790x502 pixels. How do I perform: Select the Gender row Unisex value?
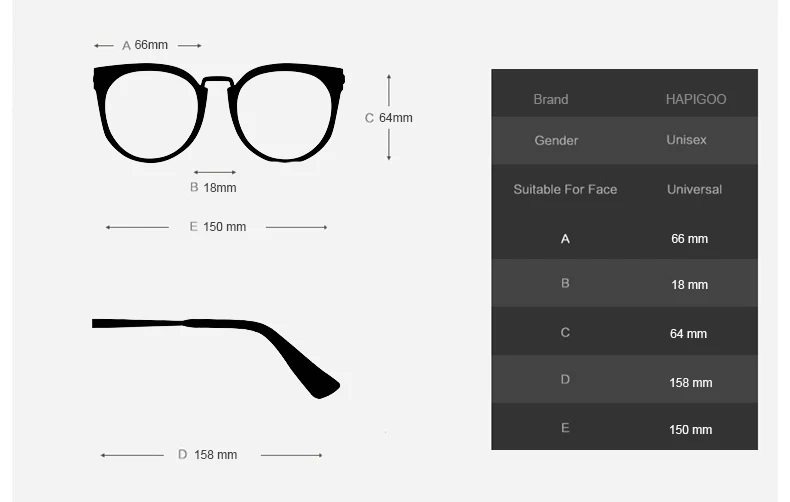pos(686,140)
